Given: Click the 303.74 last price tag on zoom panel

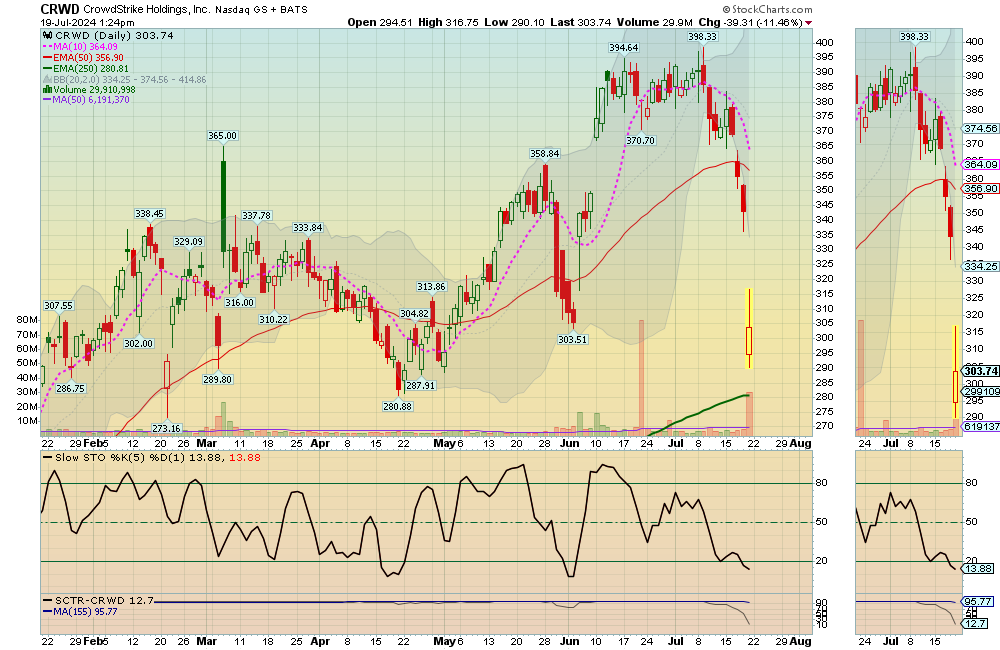Looking at the screenshot, I should 980,371.
